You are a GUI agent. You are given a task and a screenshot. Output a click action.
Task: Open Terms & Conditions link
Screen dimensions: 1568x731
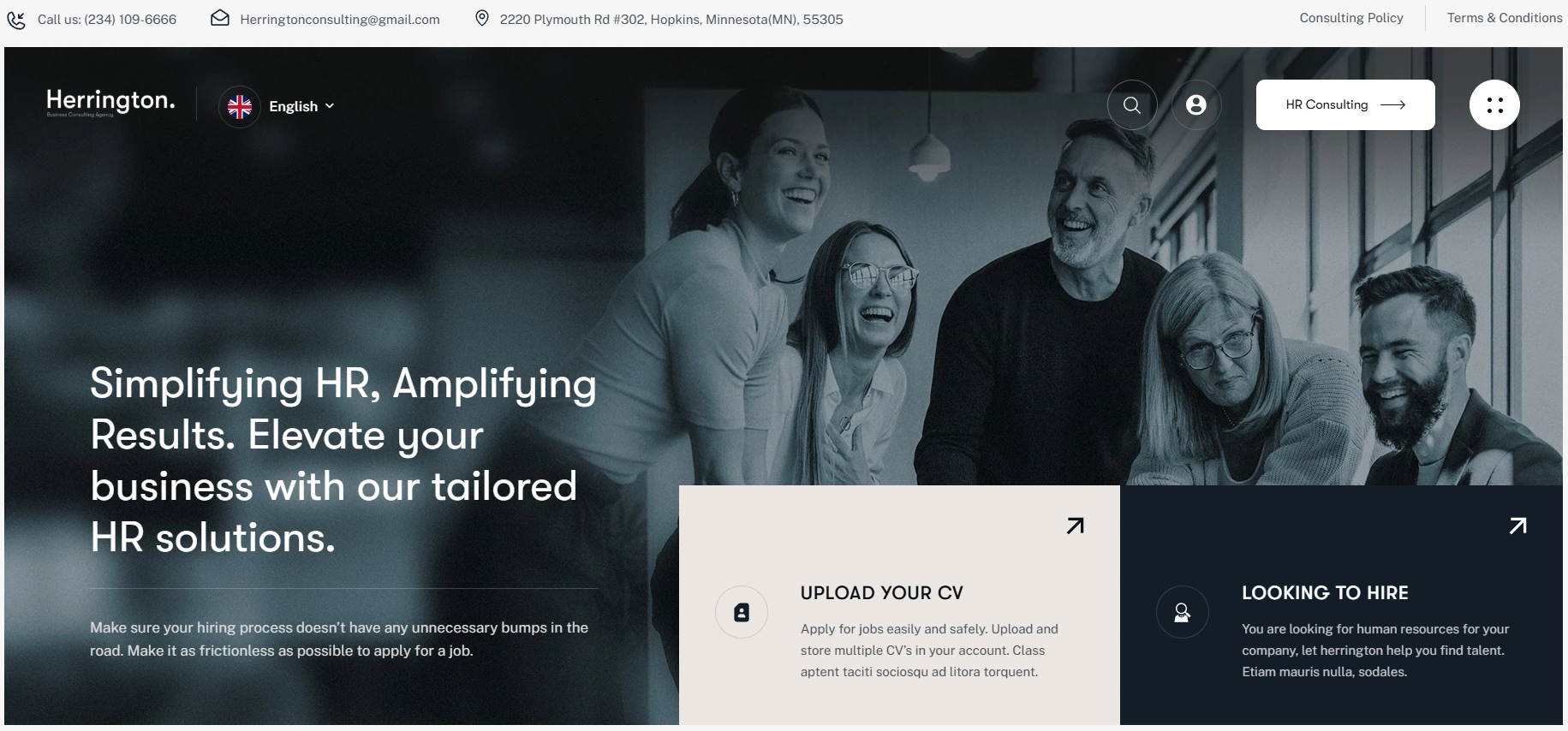[1505, 18]
